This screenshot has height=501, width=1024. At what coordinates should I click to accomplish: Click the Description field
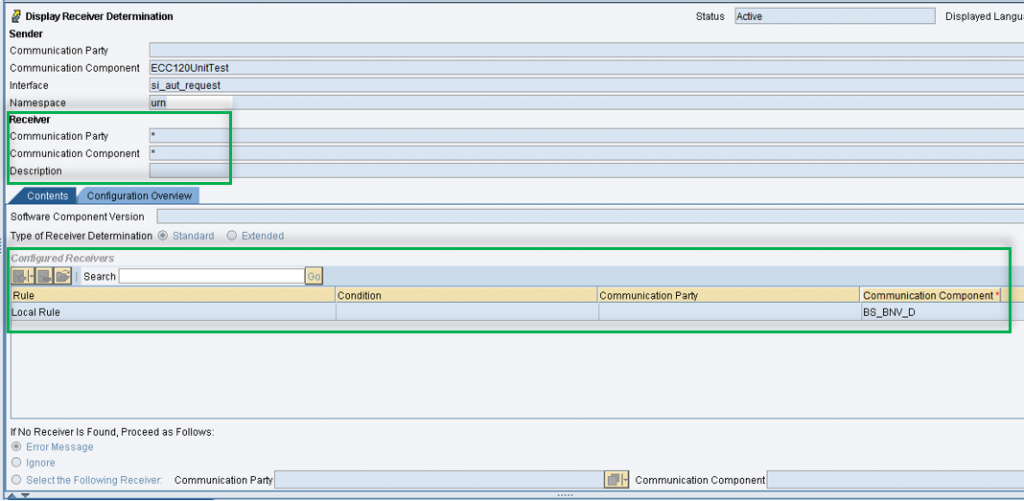(586, 171)
